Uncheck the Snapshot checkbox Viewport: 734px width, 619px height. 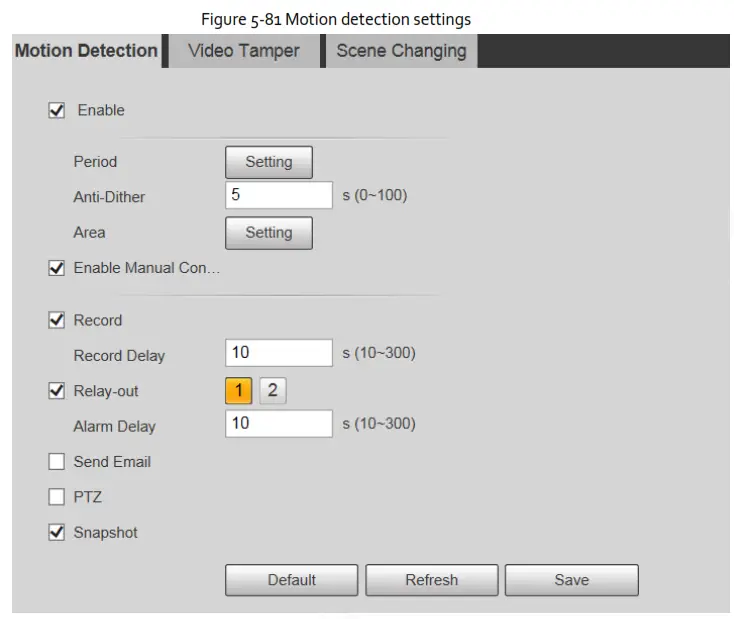(x=57, y=532)
